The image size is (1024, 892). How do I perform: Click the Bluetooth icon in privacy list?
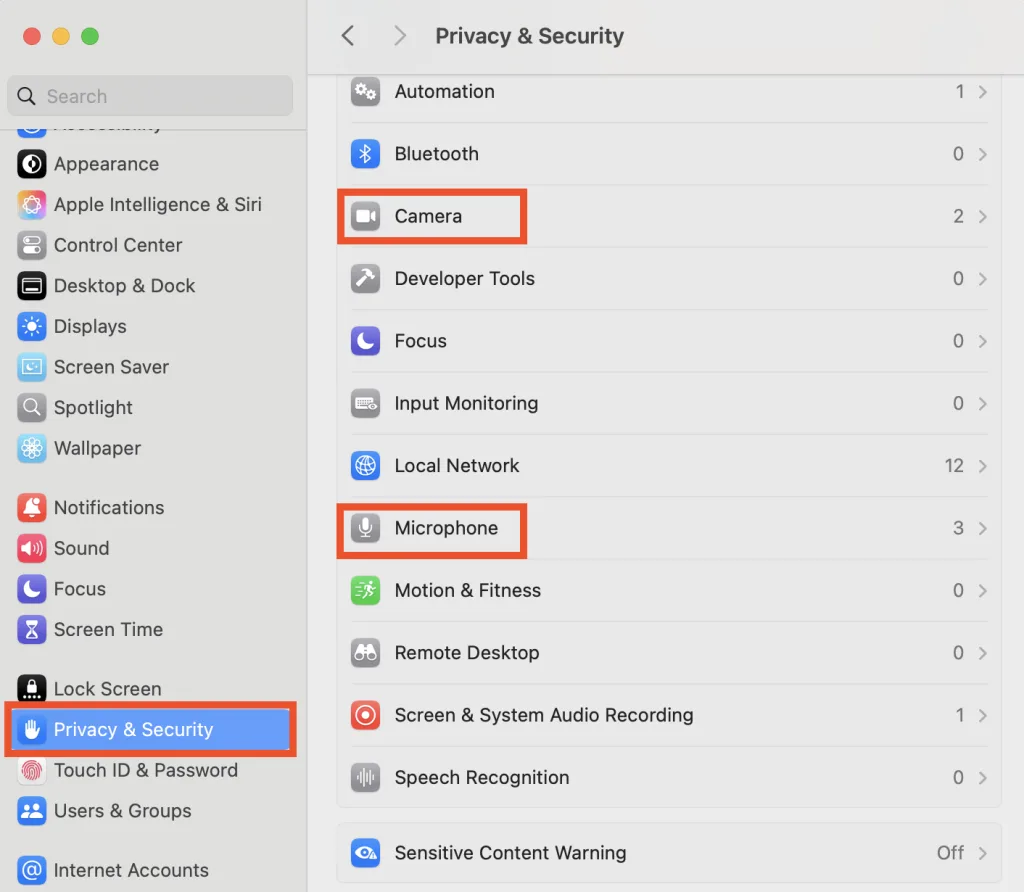[x=365, y=154]
